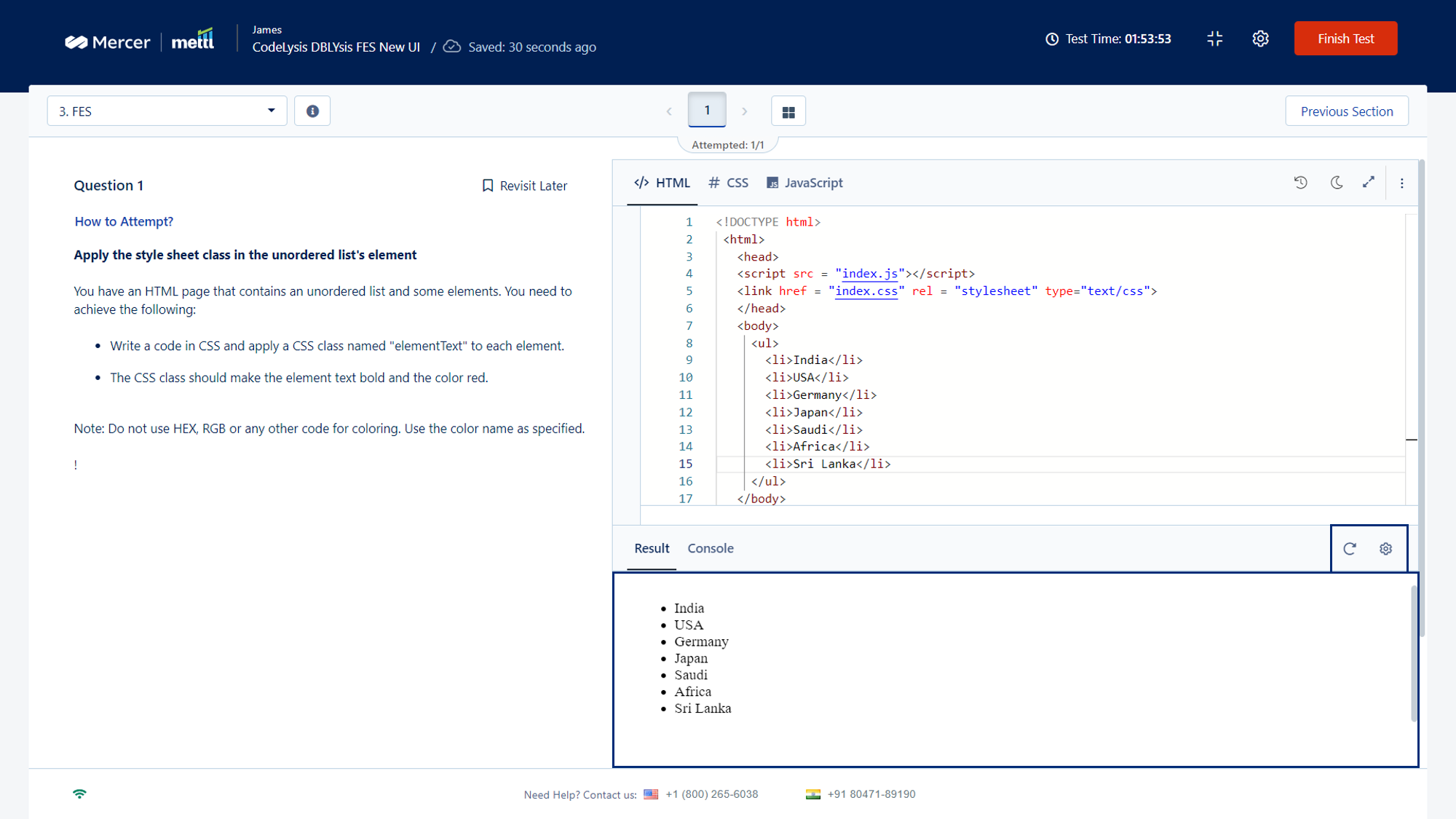
Task: Open test settings gear in header
Action: (1260, 39)
